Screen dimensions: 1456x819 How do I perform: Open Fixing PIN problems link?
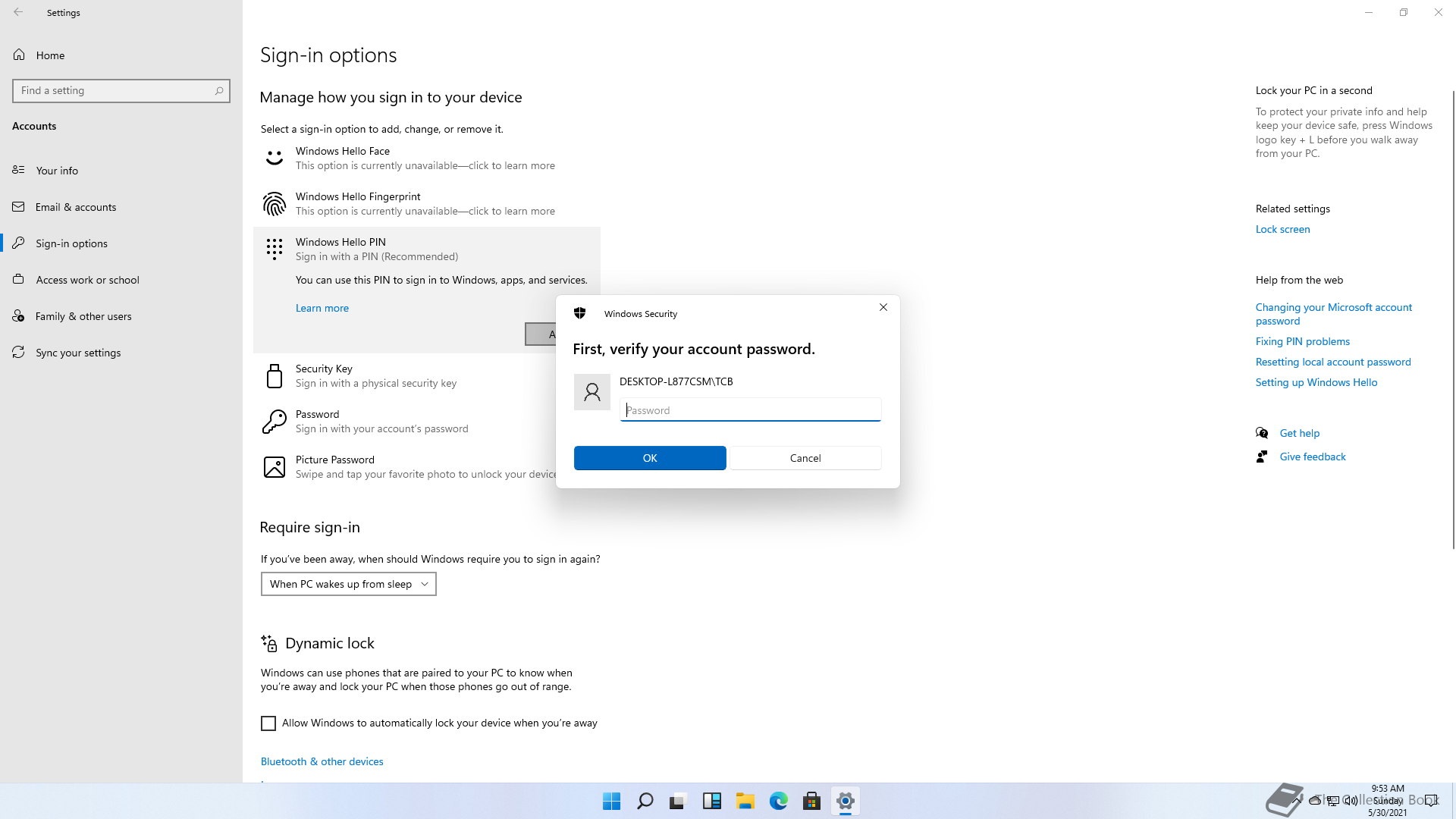point(1303,341)
